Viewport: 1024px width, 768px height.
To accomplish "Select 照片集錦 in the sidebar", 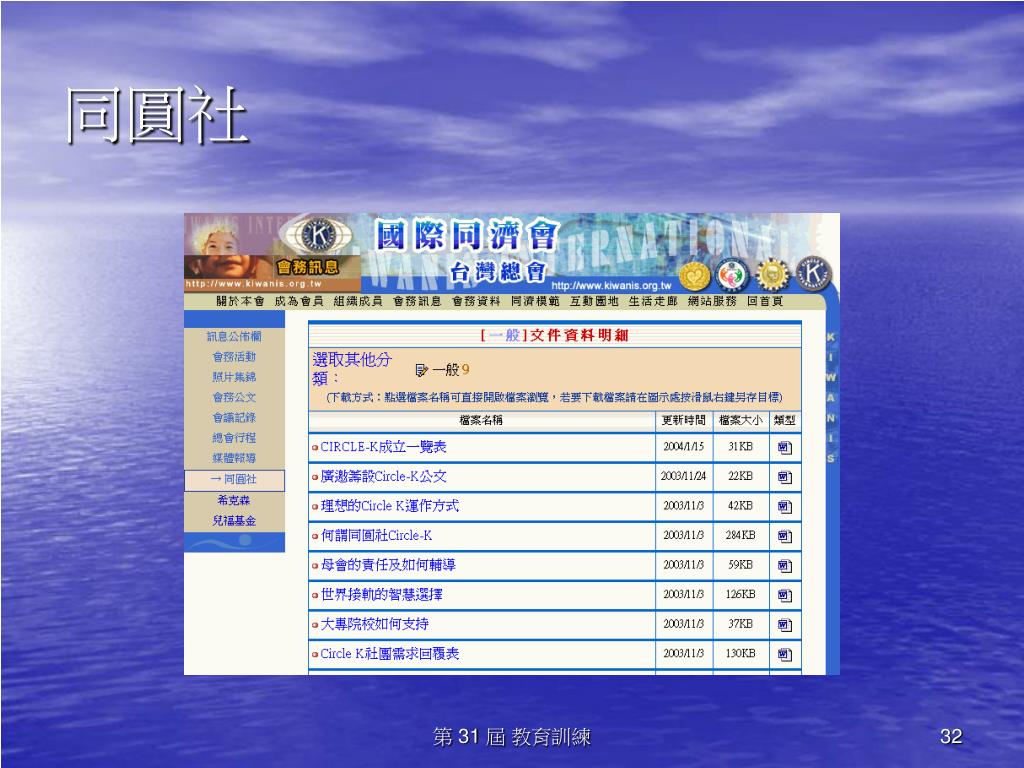I will 234,377.
